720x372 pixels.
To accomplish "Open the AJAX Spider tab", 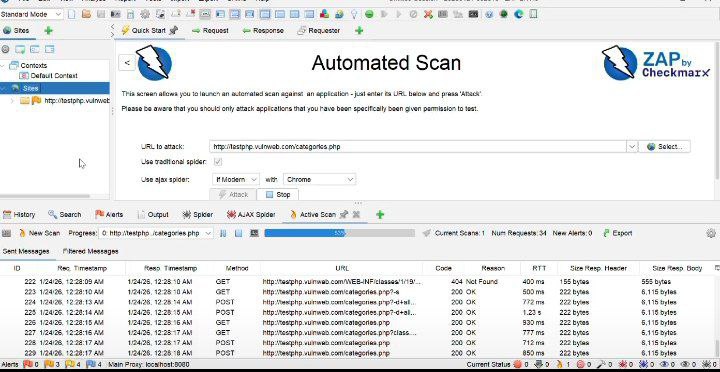I will (251, 214).
